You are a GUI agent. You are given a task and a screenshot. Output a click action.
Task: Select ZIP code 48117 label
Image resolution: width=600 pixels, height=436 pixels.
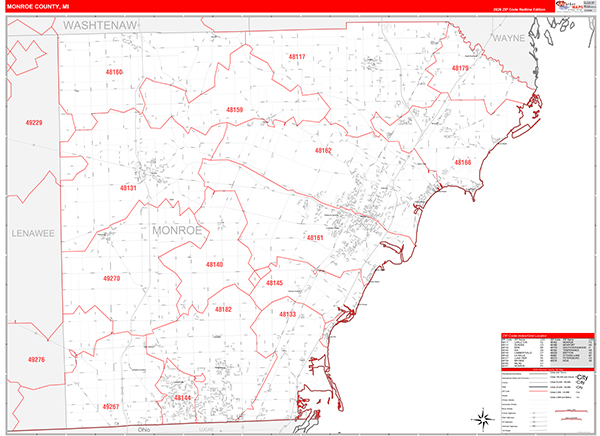tap(297, 57)
